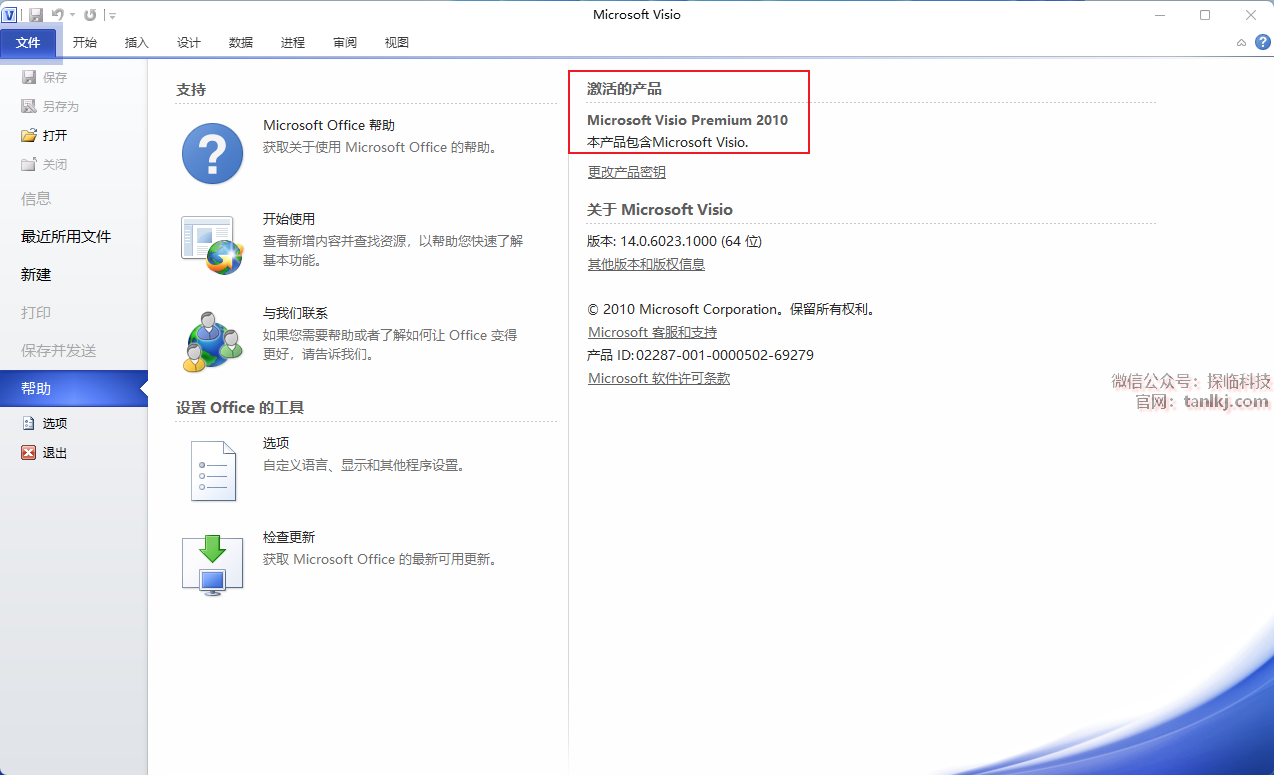Click the save icon in quick access toolbar
1274x775 pixels.
36,15
